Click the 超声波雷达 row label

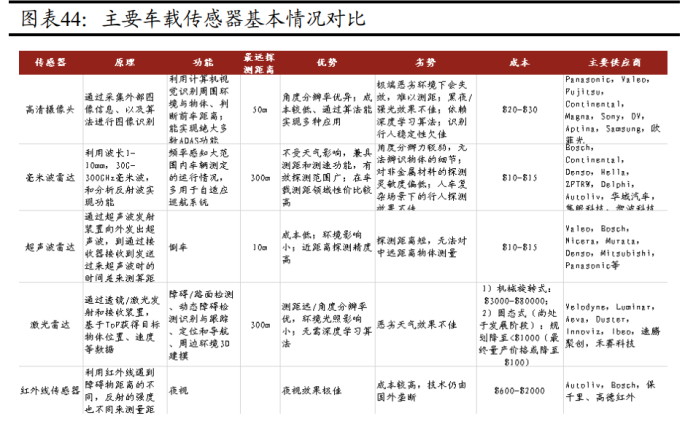pyautogui.click(x=50, y=247)
